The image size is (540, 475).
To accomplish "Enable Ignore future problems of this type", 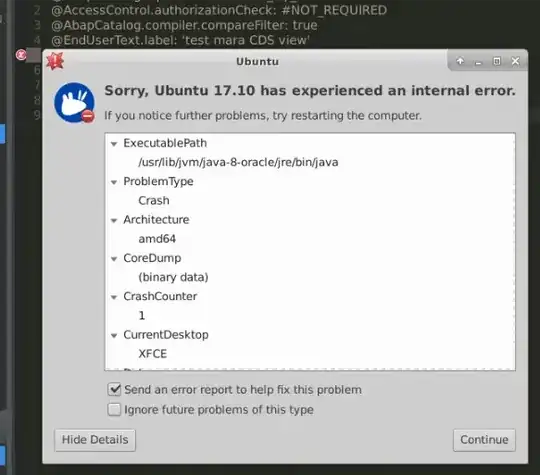I will [x=114, y=410].
